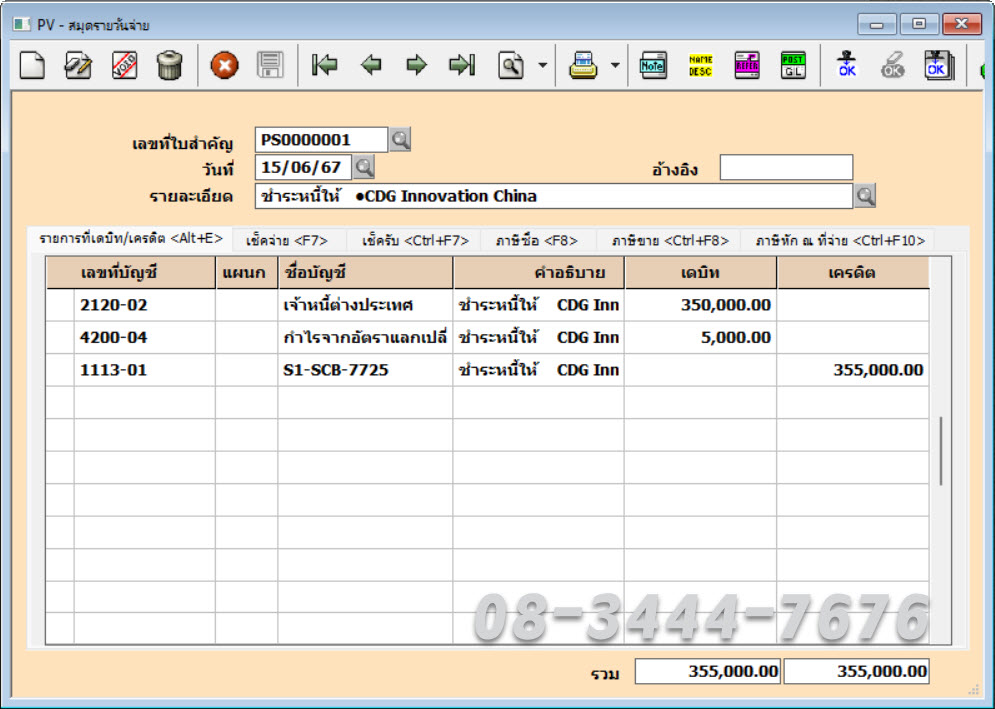Click the total debit field at bottom
The image size is (995, 709).
point(708,672)
